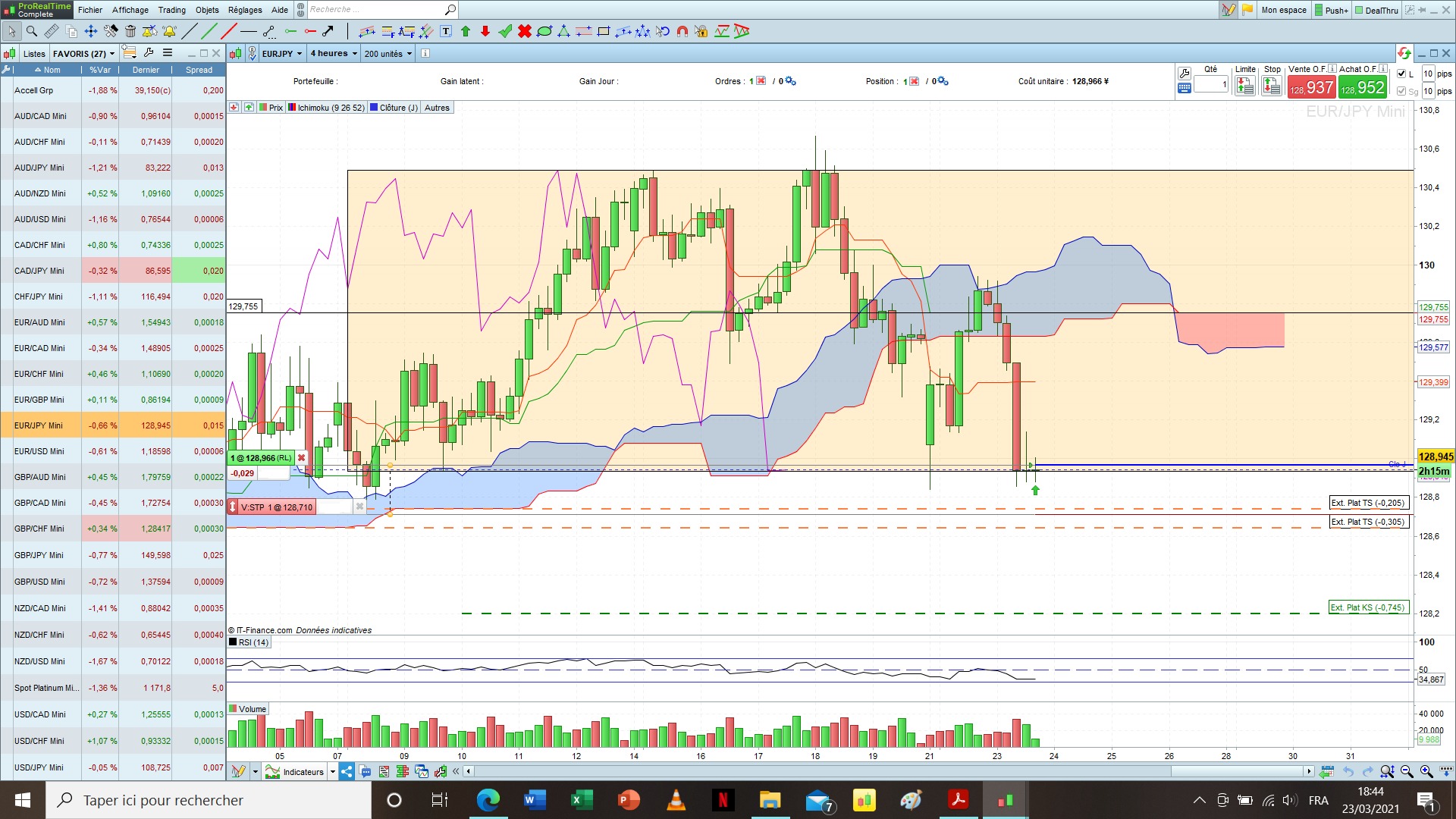Click the green Achat buy price button

1362,88
